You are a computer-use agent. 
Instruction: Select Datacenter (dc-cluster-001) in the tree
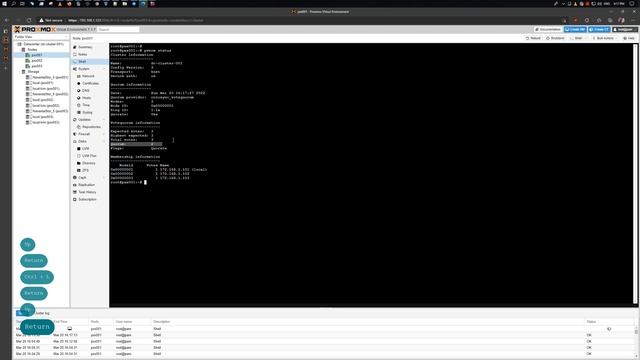coord(43,44)
